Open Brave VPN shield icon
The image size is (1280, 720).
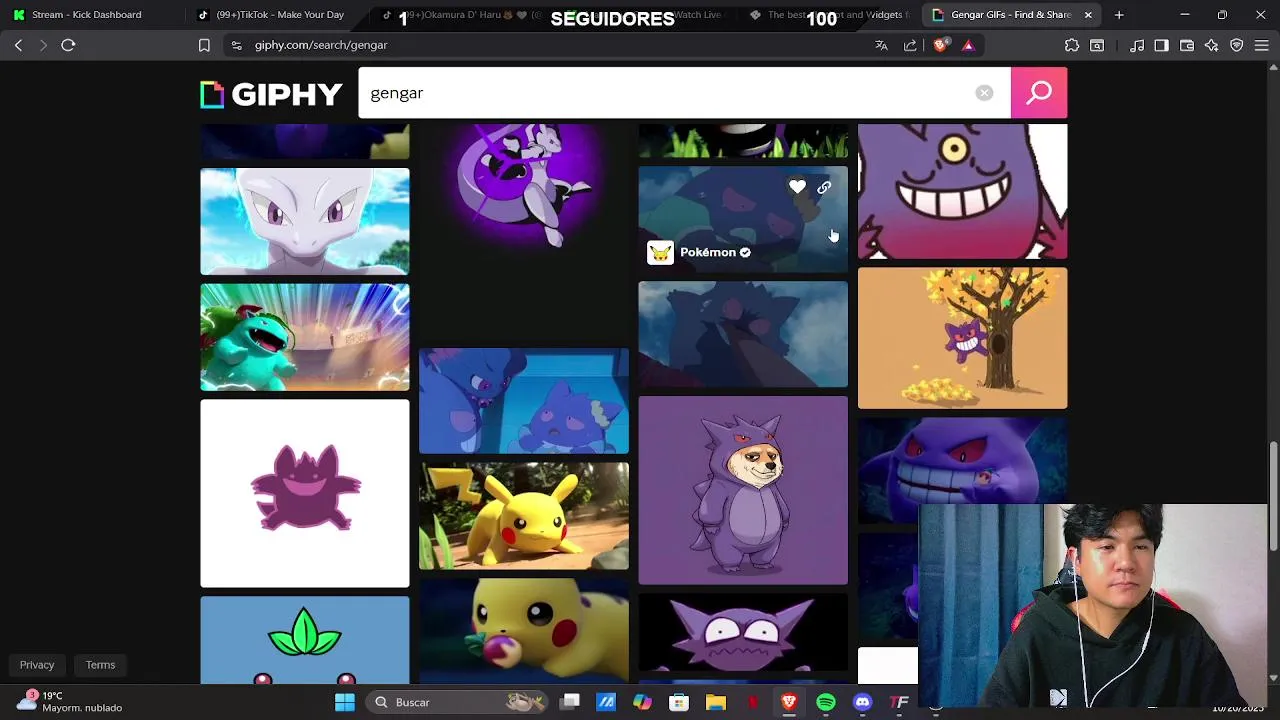(1237, 45)
